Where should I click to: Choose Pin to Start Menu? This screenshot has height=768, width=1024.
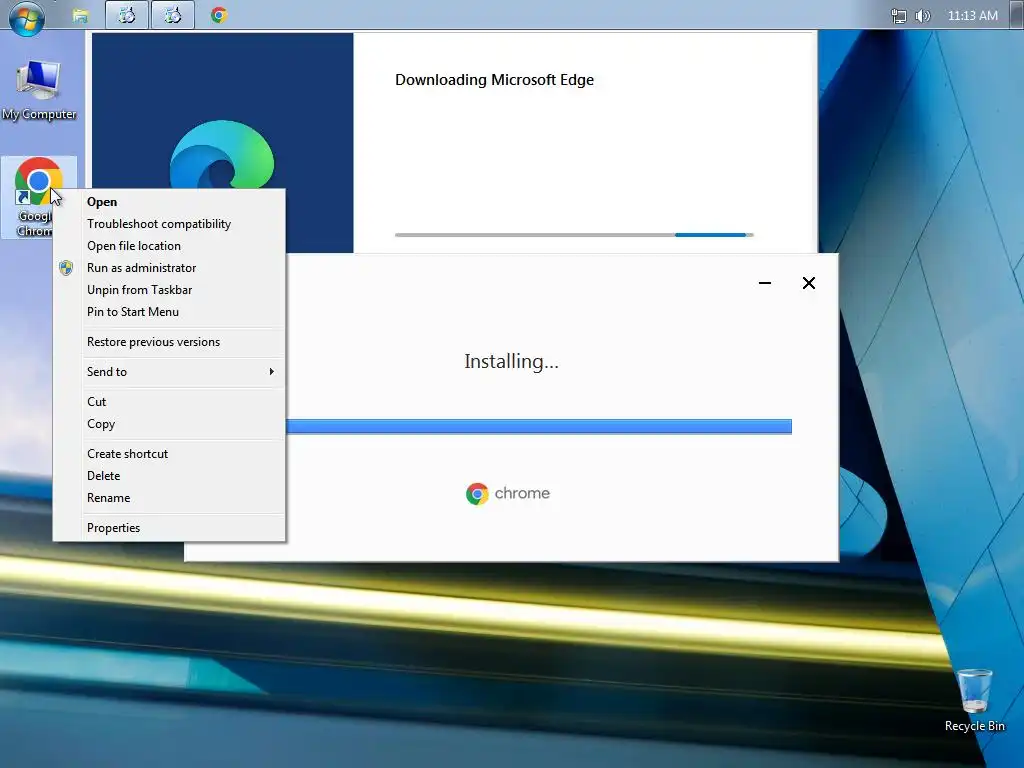point(169,312)
